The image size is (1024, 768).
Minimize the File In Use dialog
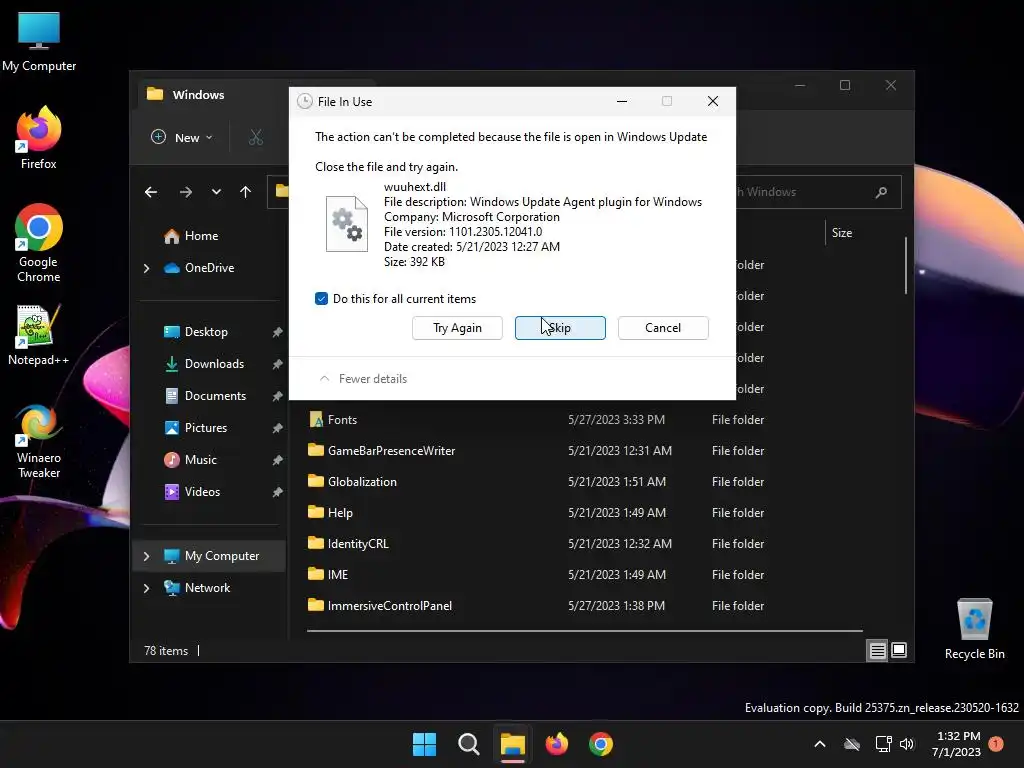coord(622,101)
